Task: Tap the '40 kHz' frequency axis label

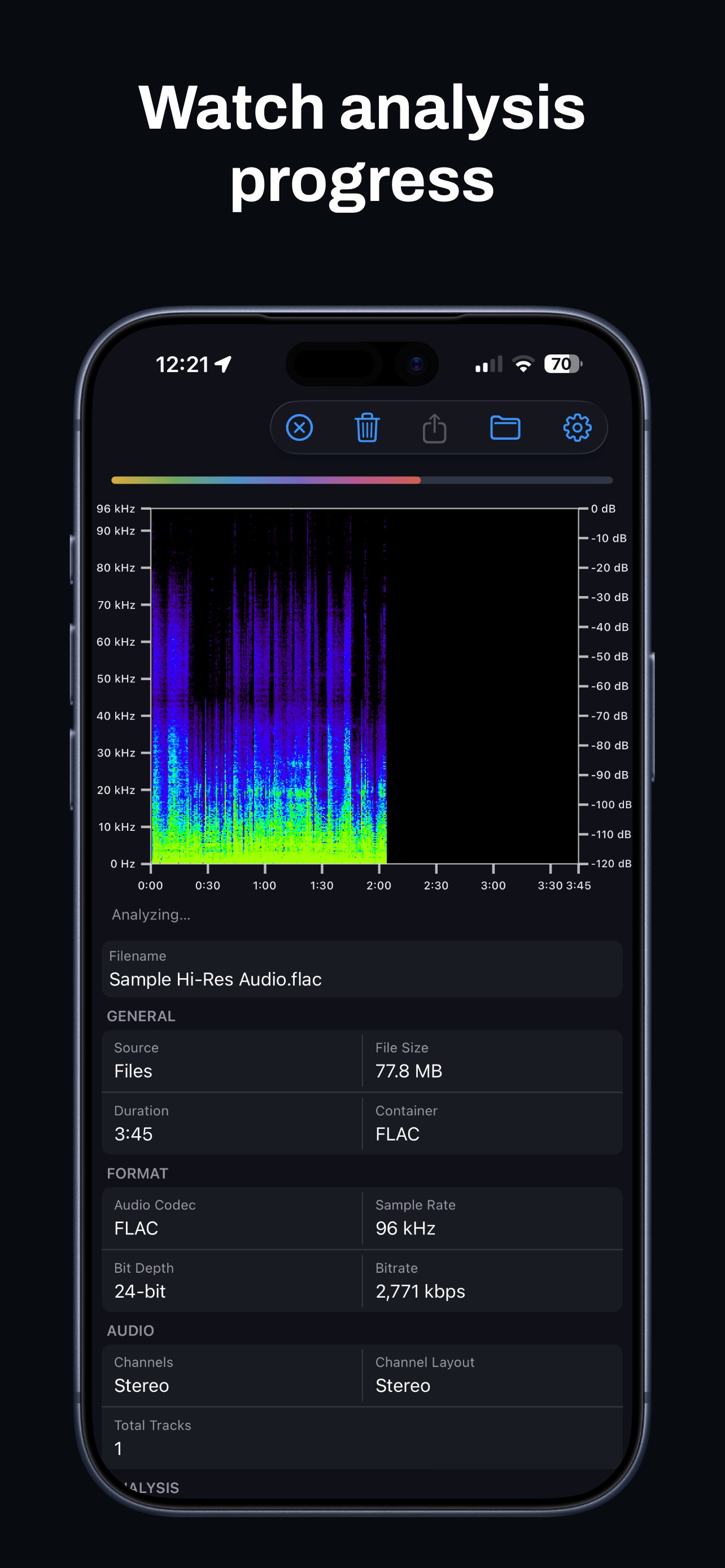Action: pyautogui.click(x=116, y=716)
